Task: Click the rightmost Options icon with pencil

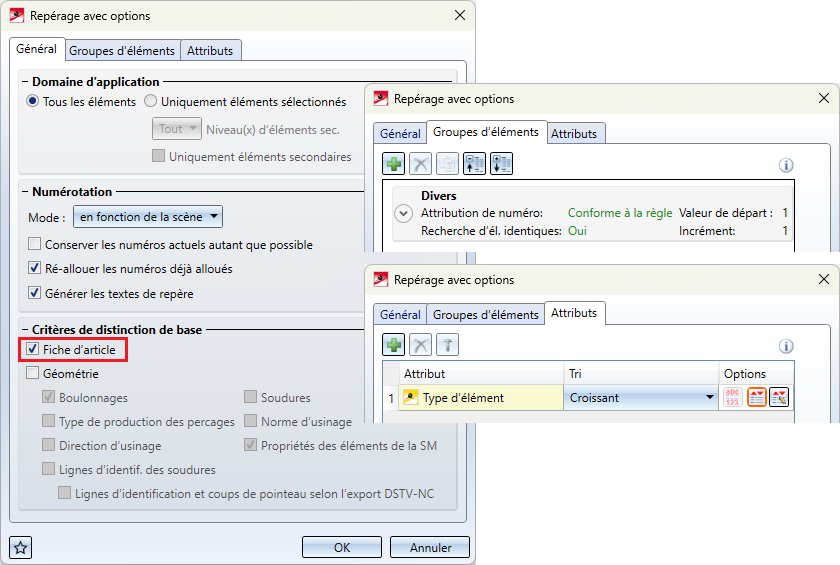Action: coord(779,397)
